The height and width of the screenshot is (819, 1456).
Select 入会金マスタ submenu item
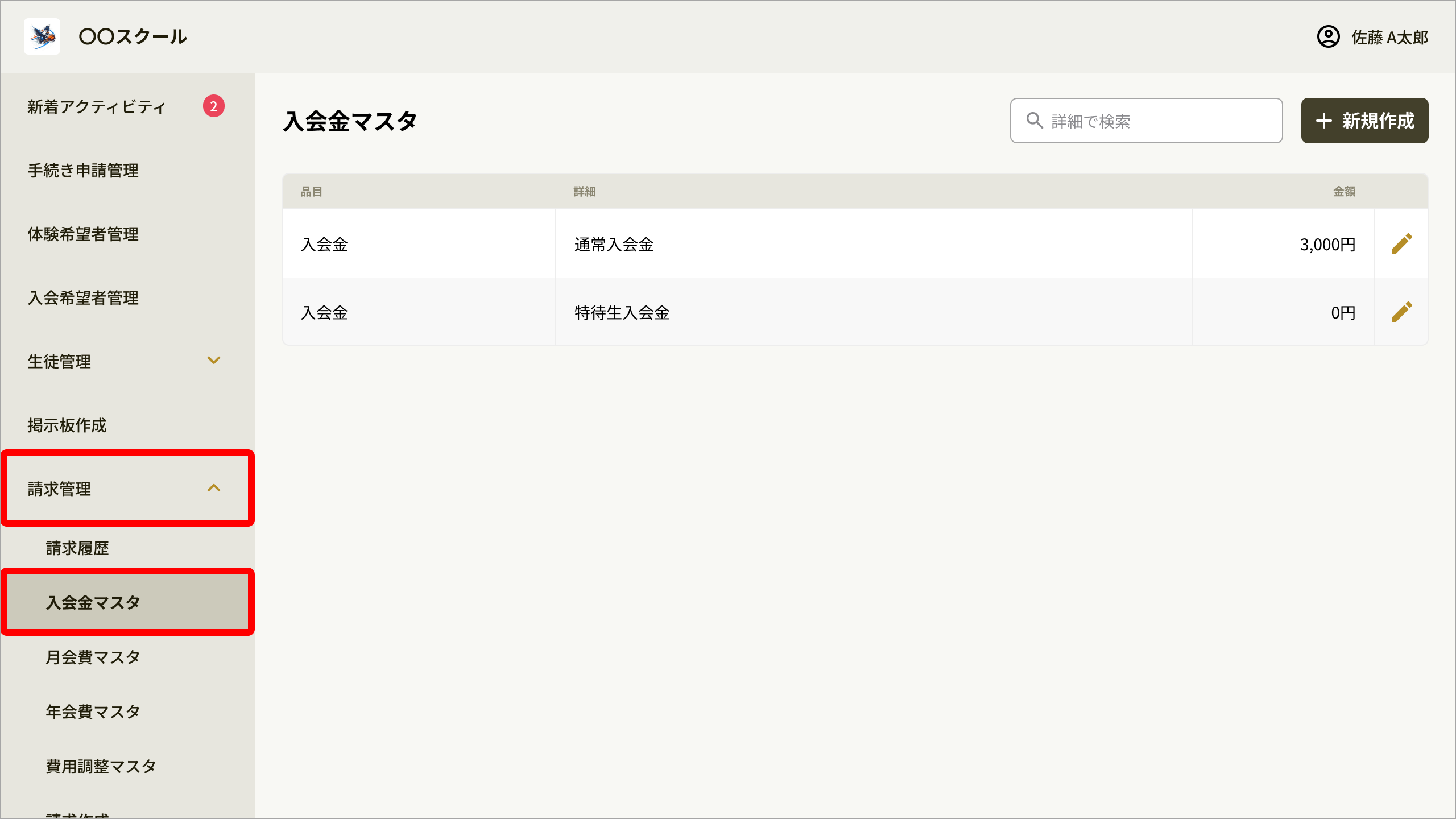tap(127, 603)
